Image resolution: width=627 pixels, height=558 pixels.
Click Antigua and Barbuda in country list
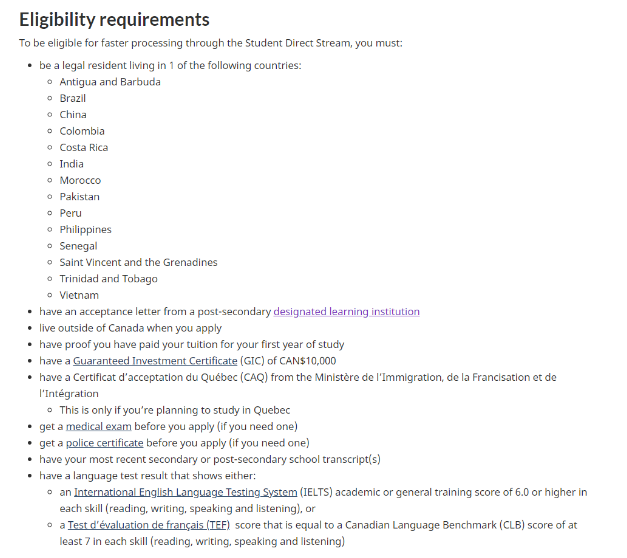(x=110, y=82)
